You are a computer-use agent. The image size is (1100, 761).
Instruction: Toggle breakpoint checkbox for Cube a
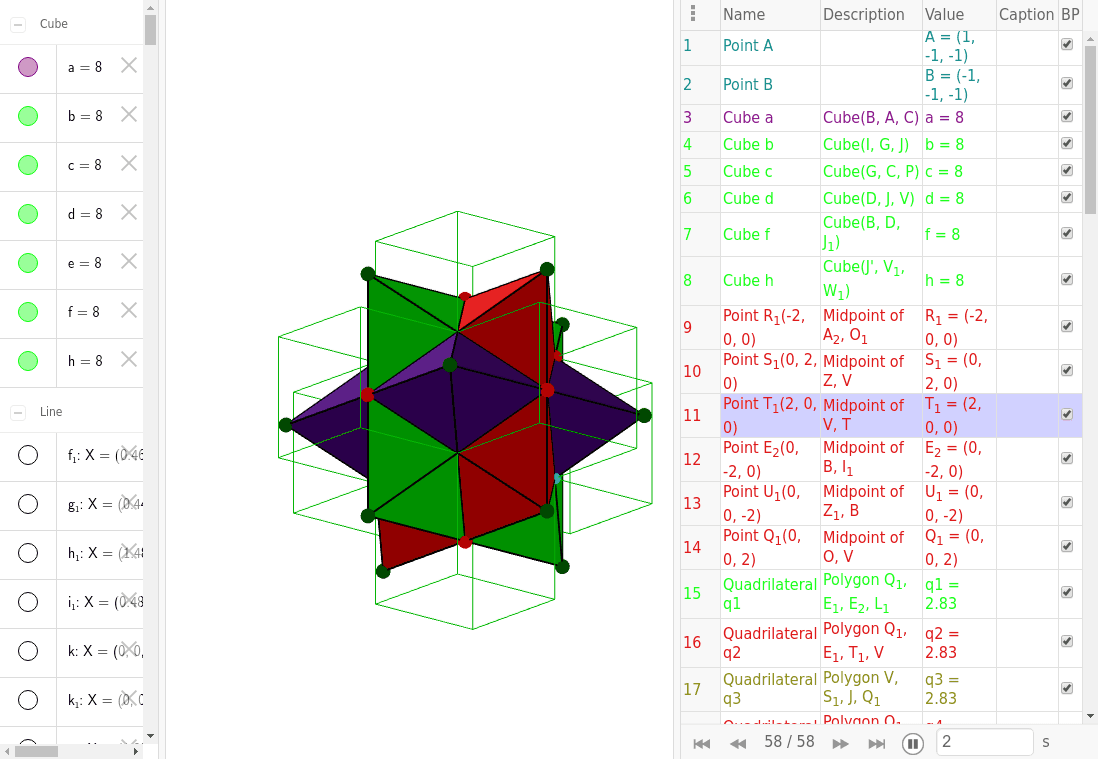(x=1067, y=116)
